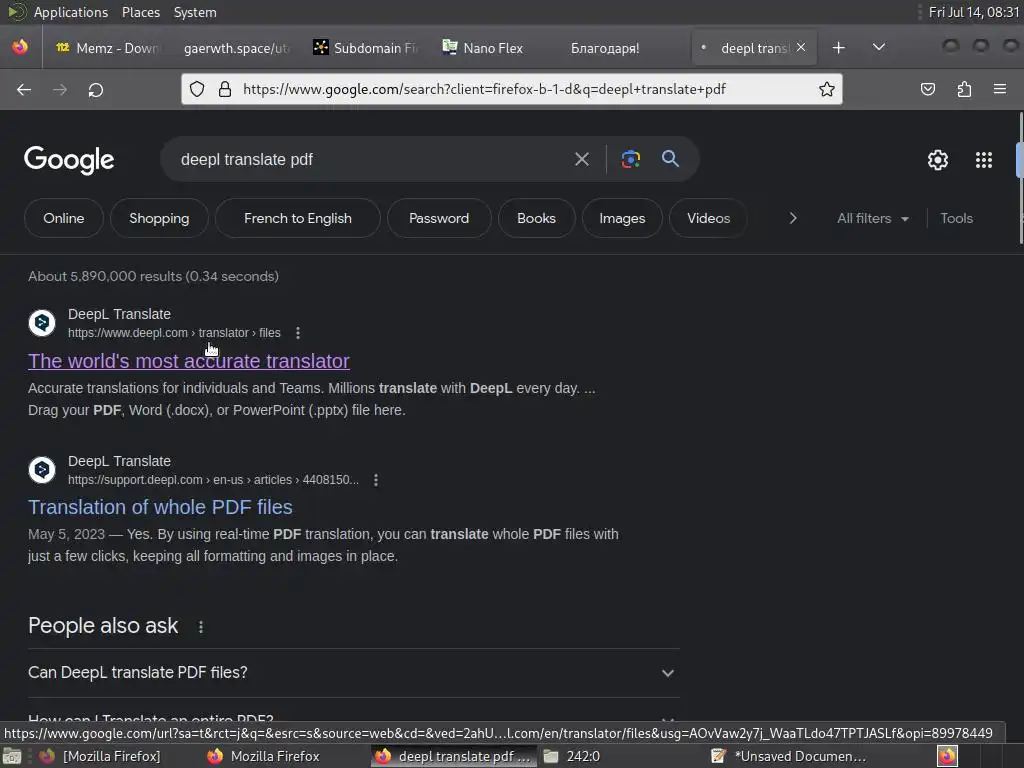Switch to [Mozilla Firefox] taskbar window

pyautogui.click(x=99, y=756)
